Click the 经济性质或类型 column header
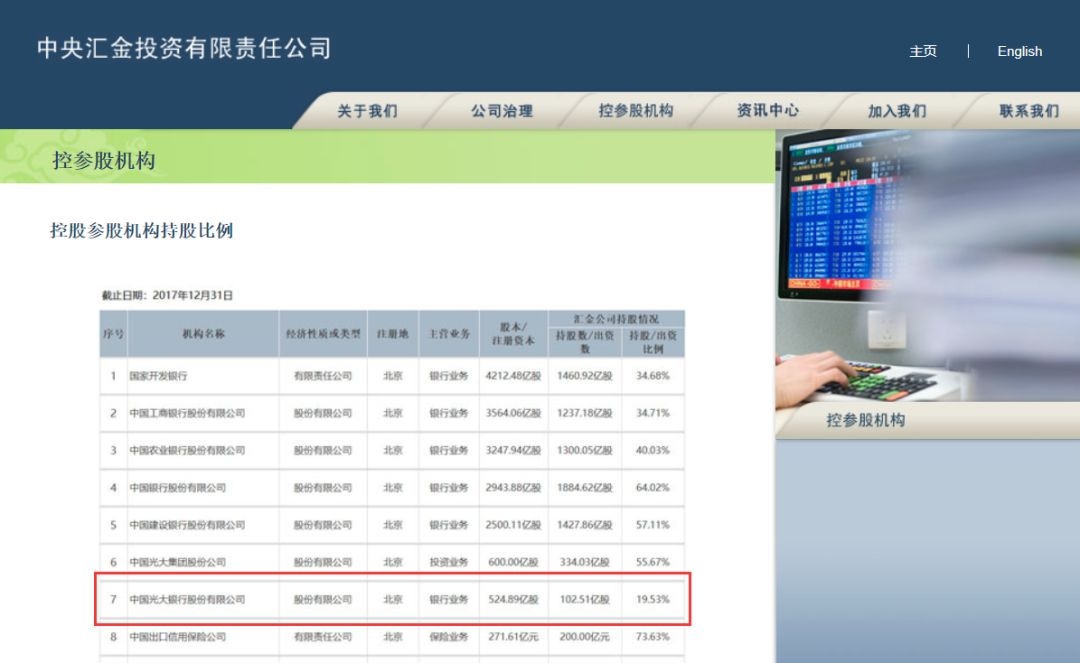The height and width of the screenshot is (663, 1080). pos(323,334)
